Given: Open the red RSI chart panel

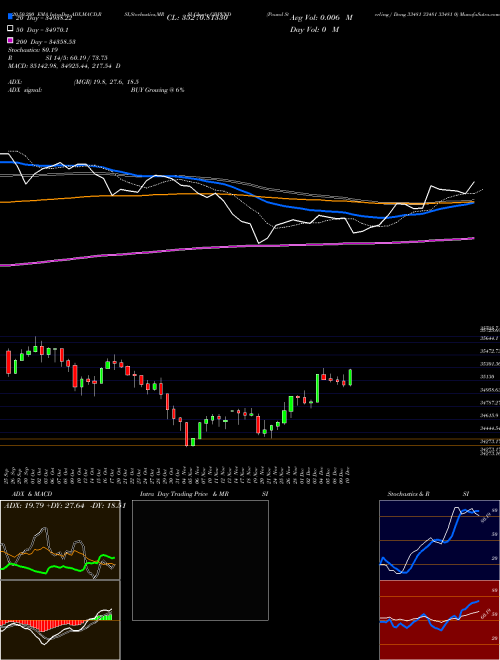Looking at the screenshot, I should coord(439,620).
